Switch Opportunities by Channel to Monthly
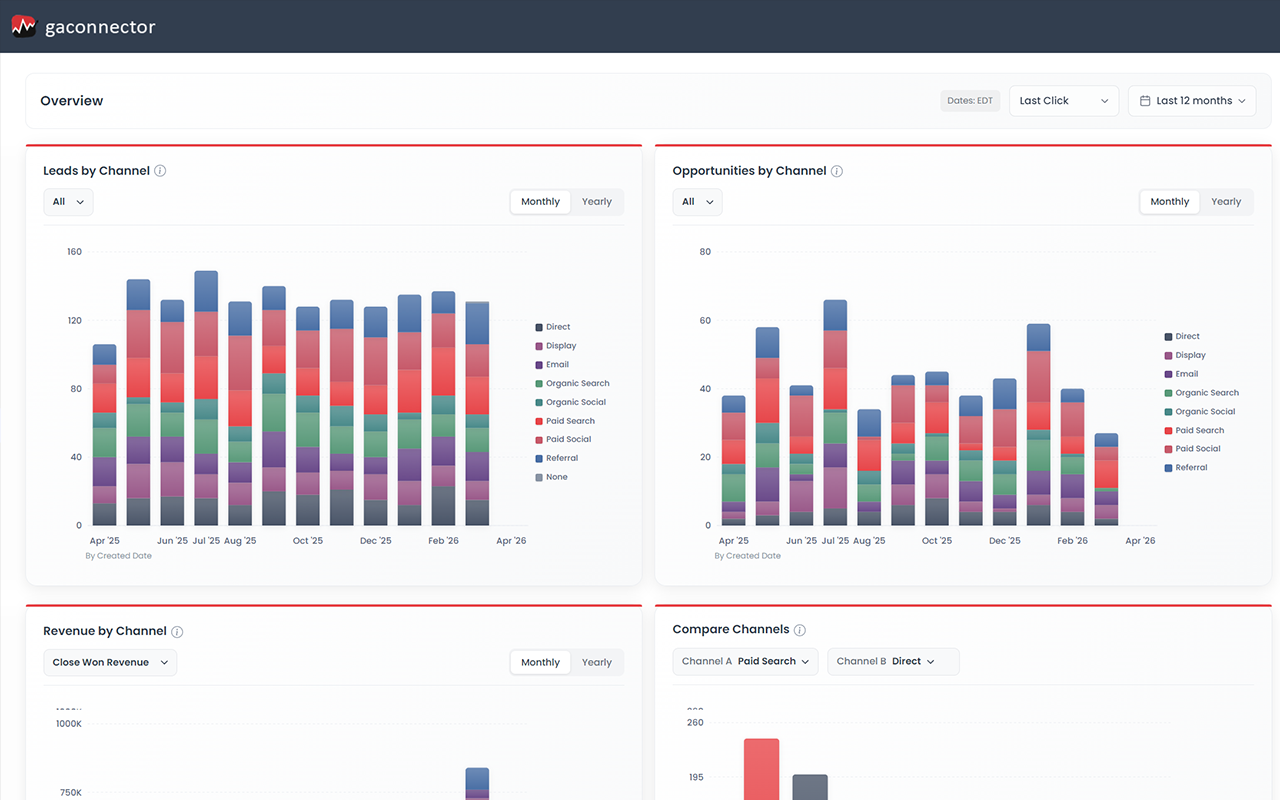 [x=1169, y=202]
